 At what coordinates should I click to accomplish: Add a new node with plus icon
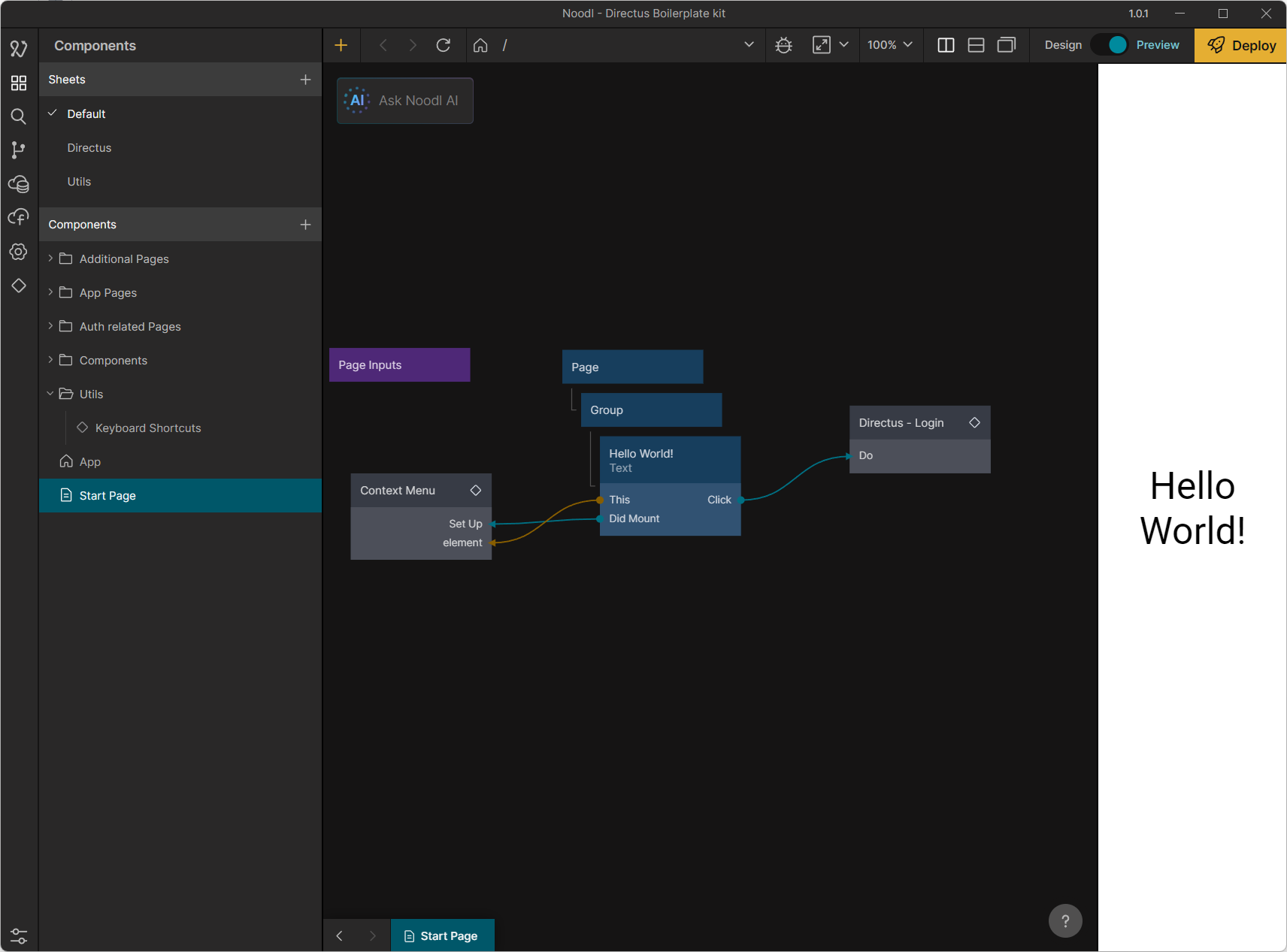point(341,46)
